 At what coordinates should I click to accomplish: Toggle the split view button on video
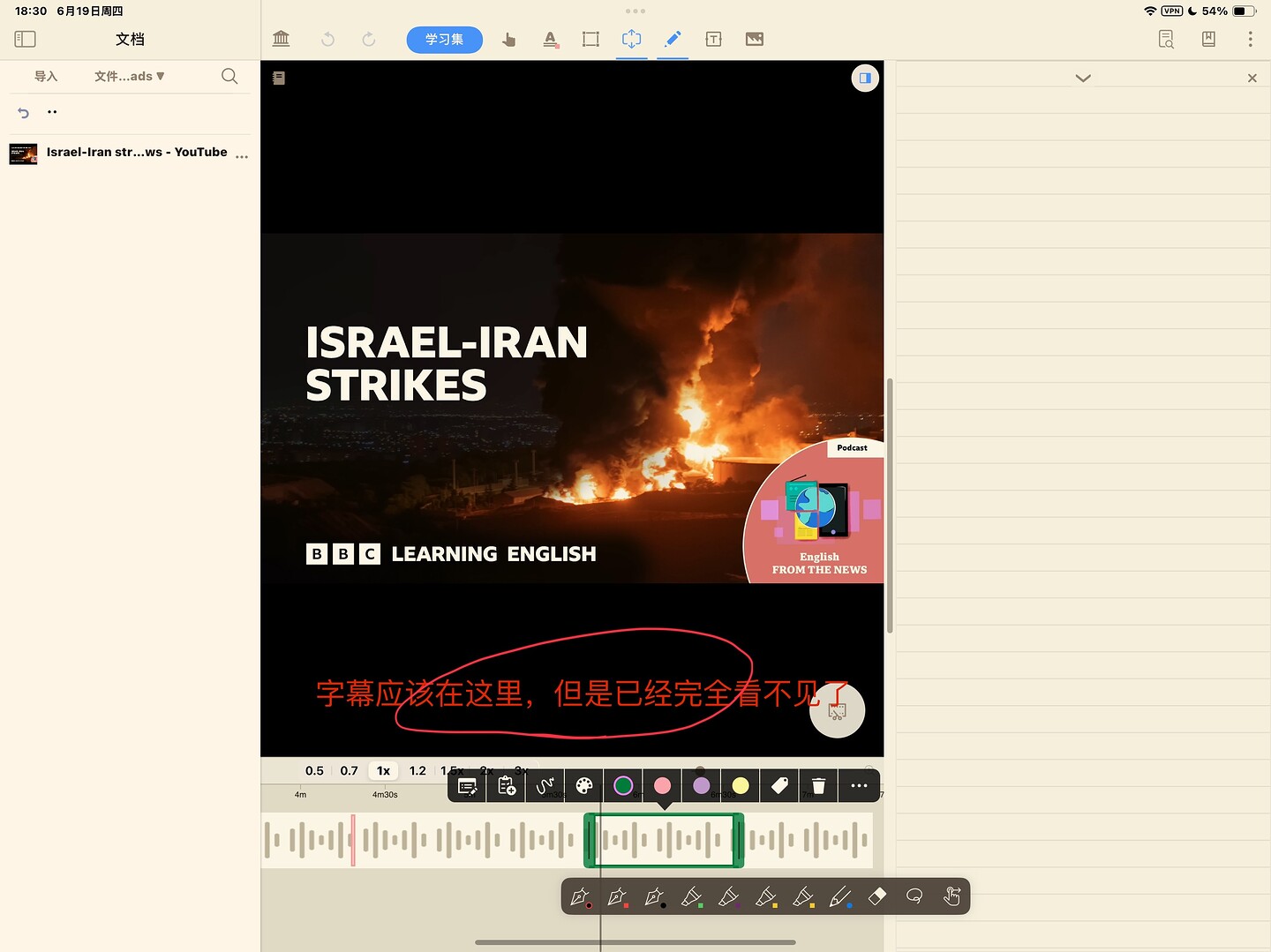coord(865,78)
